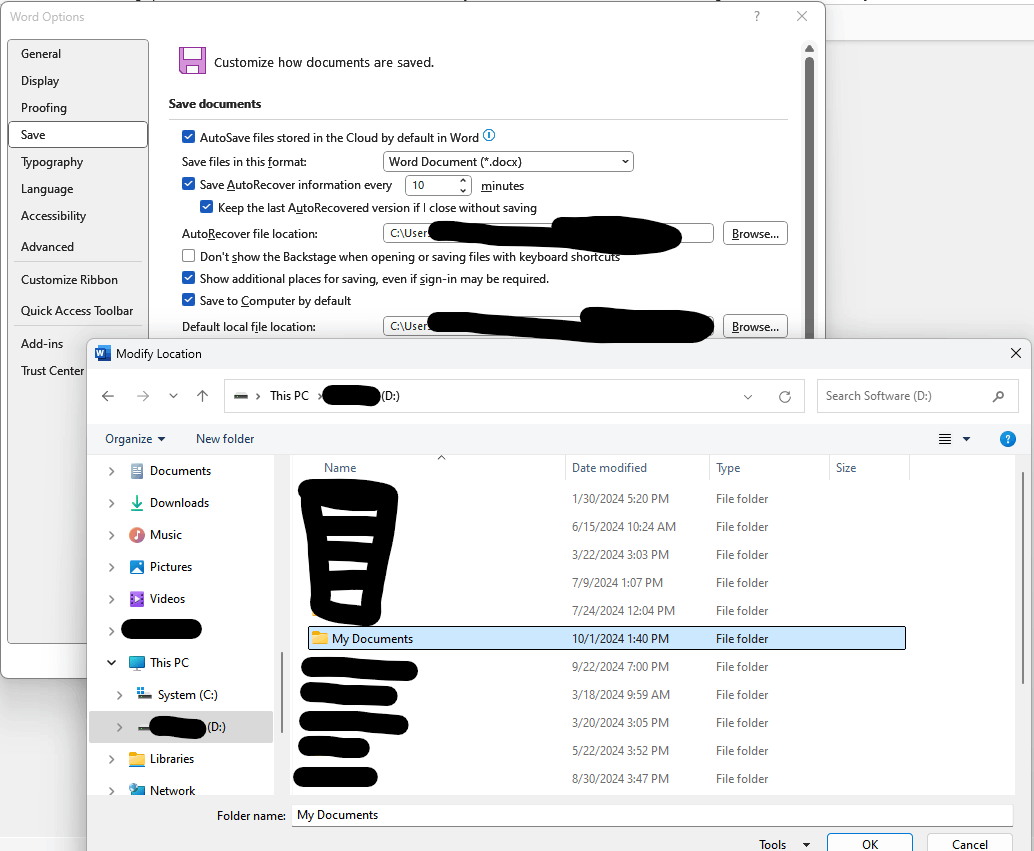Click the Folder name input field
Screen dimensions: 1034x851
coord(650,814)
